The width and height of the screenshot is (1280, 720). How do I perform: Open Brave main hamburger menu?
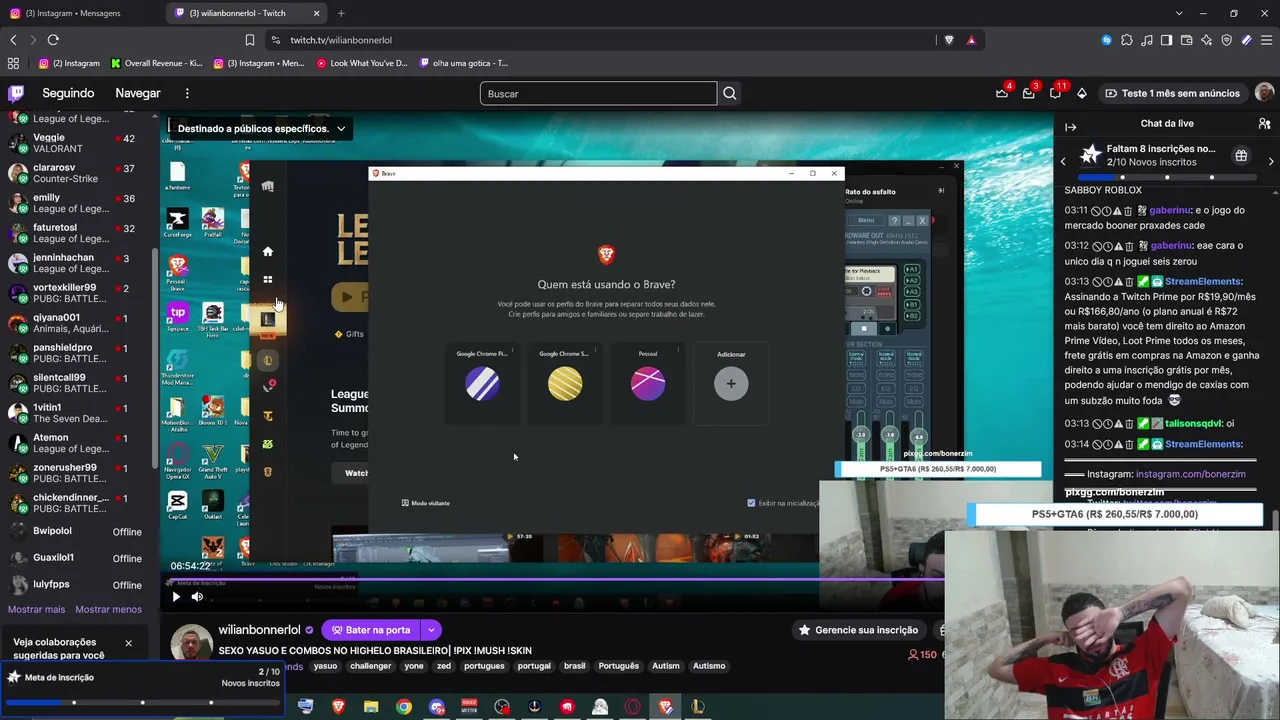(1266, 40)
